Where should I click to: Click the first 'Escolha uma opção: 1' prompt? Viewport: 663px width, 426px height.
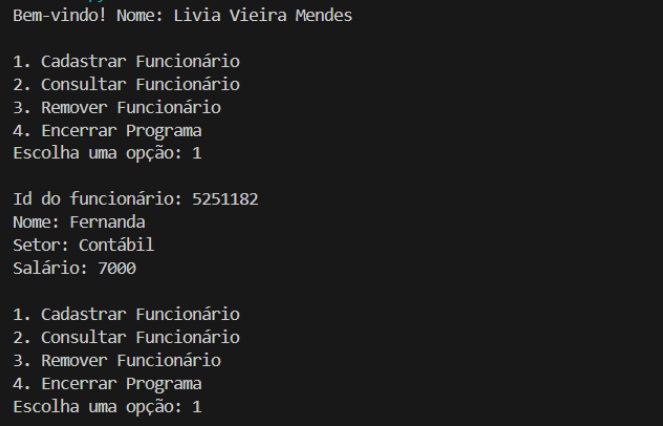[x=107, y=153]
